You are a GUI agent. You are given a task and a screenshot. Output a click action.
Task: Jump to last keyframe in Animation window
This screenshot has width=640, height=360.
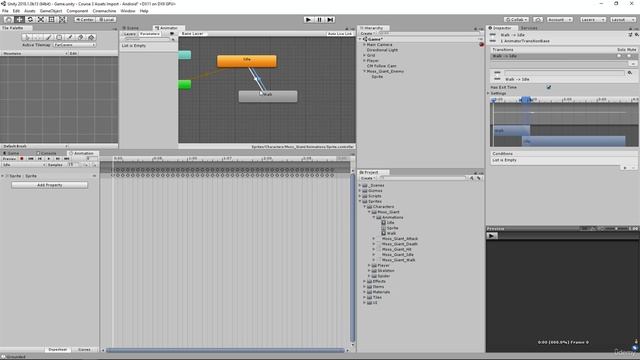tap(67, 158)
